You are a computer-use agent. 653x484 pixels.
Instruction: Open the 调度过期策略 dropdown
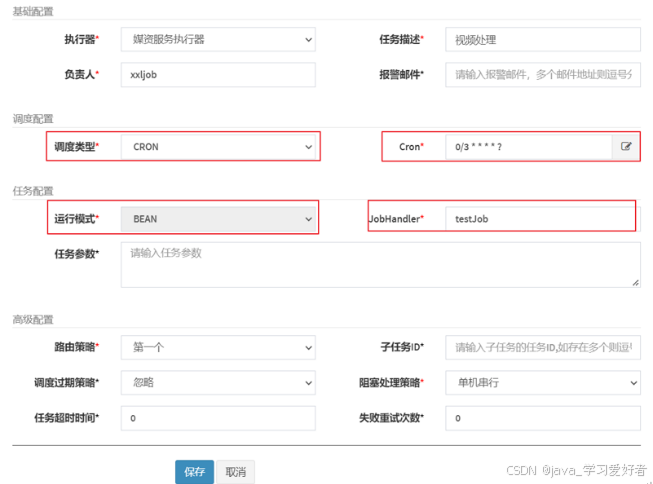pos(218,382)
